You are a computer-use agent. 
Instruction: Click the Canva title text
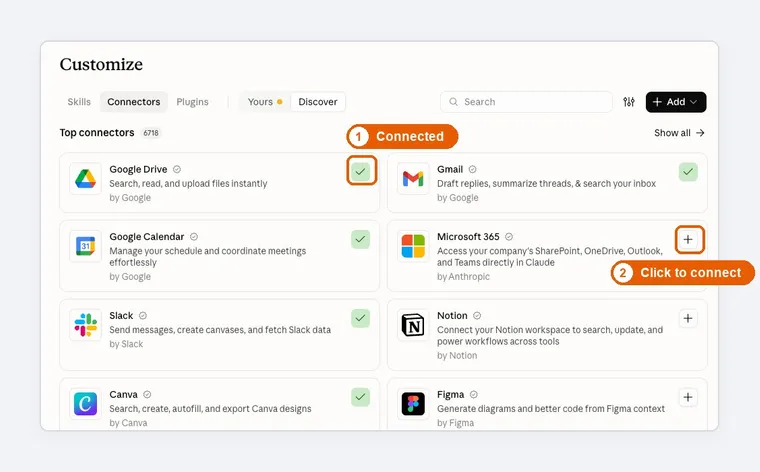coord(124,394)
